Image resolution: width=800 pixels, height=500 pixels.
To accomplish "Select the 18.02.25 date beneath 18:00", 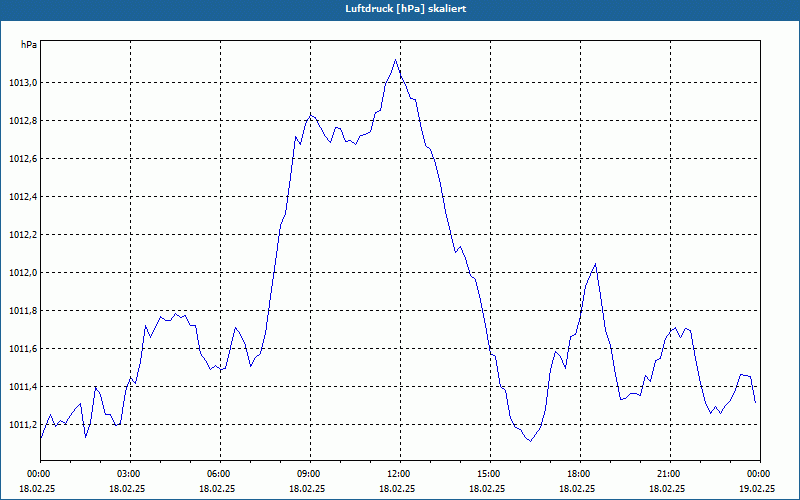I will (x=577, y=488).
